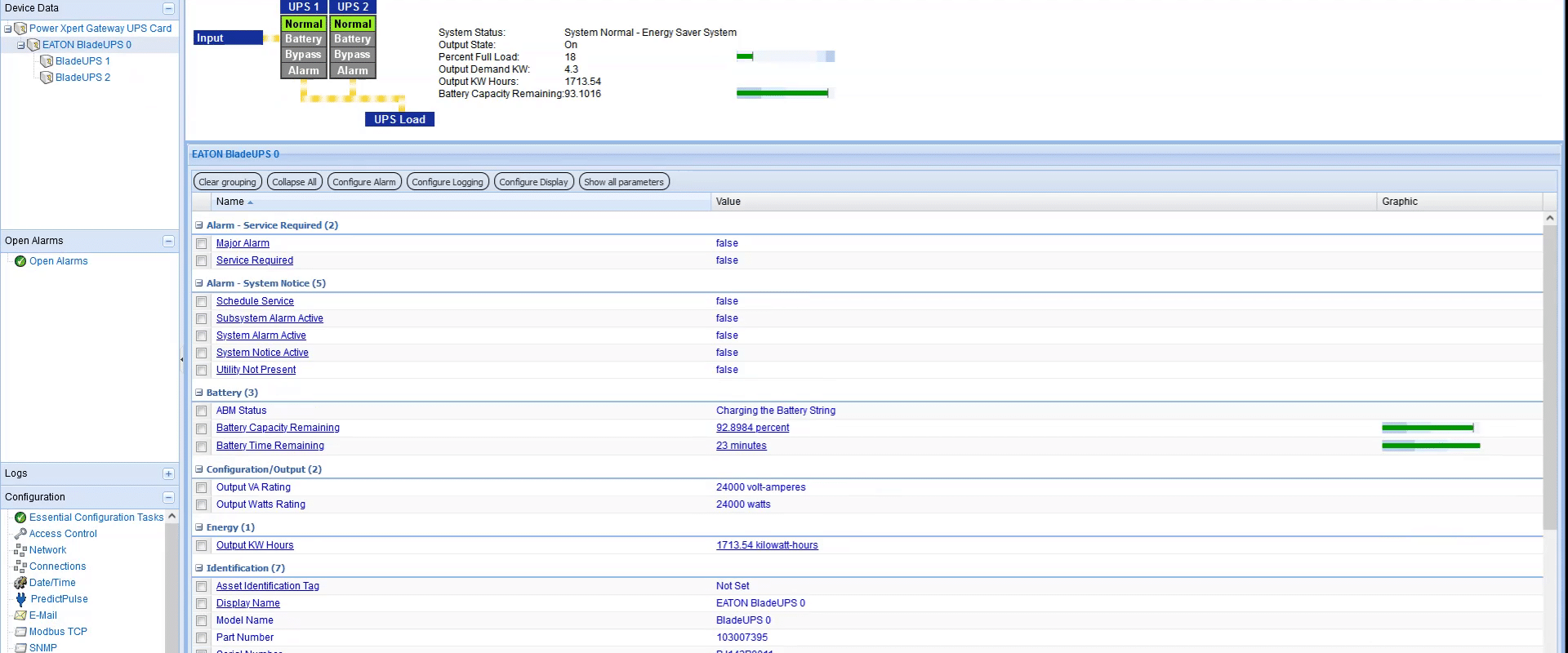Open the Battery Time Remaining link

[x=270, y=446]
